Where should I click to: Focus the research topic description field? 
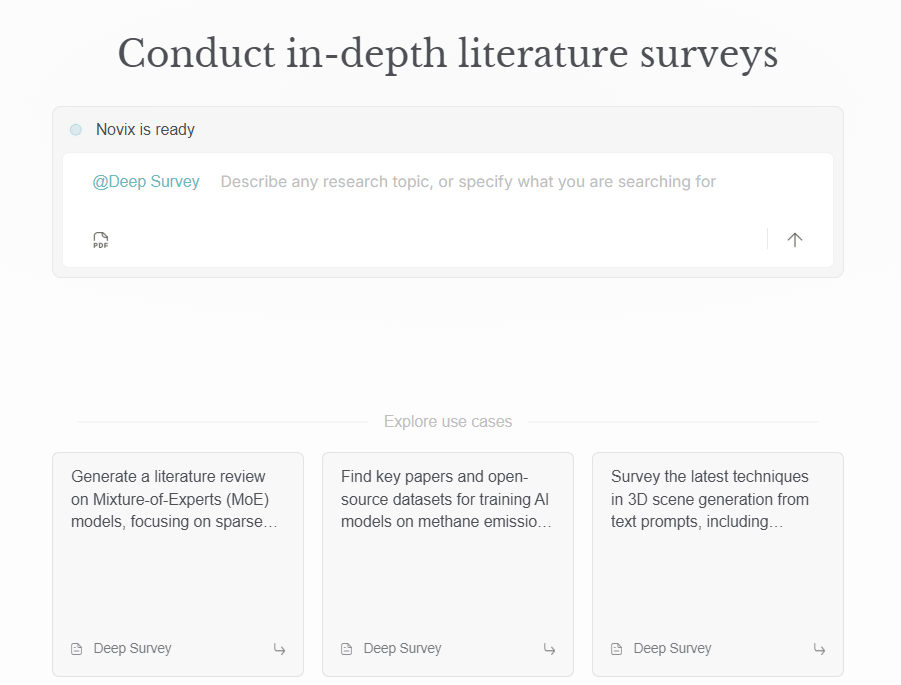(468, 182)
